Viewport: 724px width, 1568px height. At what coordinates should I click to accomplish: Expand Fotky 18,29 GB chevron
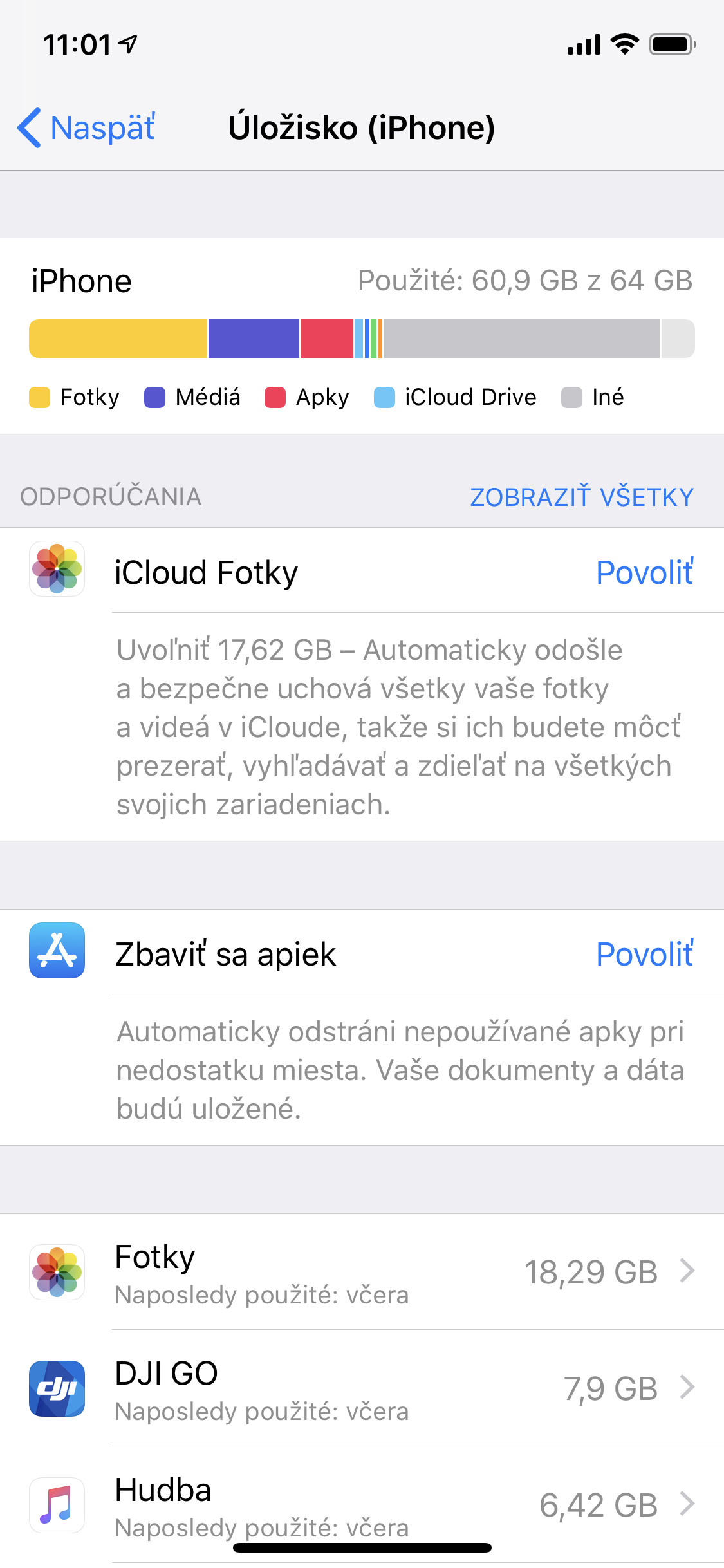click(687, 1271)
